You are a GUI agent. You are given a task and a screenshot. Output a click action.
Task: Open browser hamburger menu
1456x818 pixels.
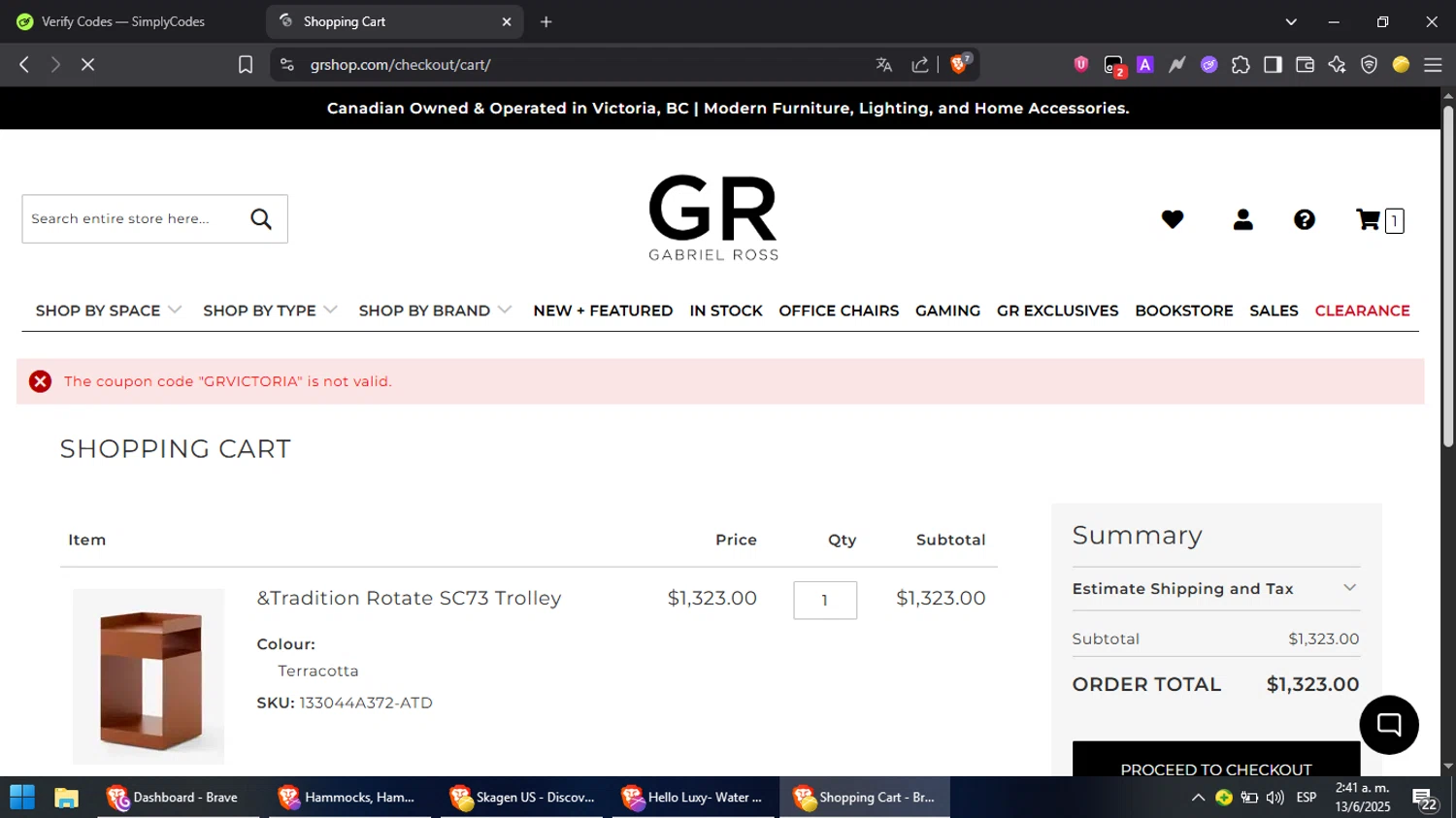click(1433, 65)
